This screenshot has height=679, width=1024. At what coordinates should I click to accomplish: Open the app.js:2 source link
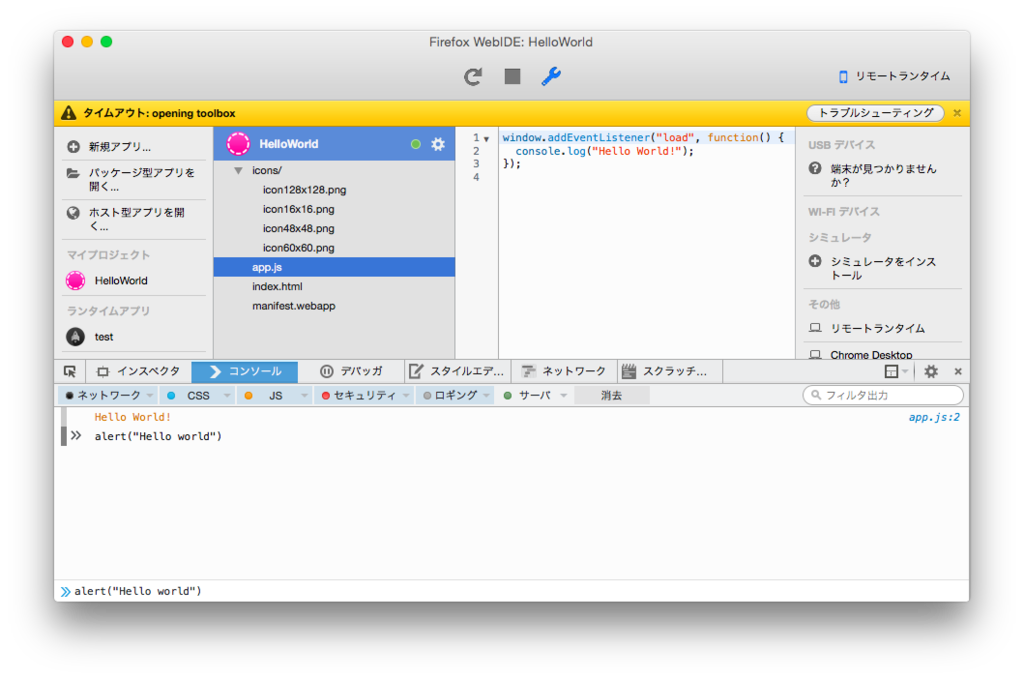coord(934,417)
